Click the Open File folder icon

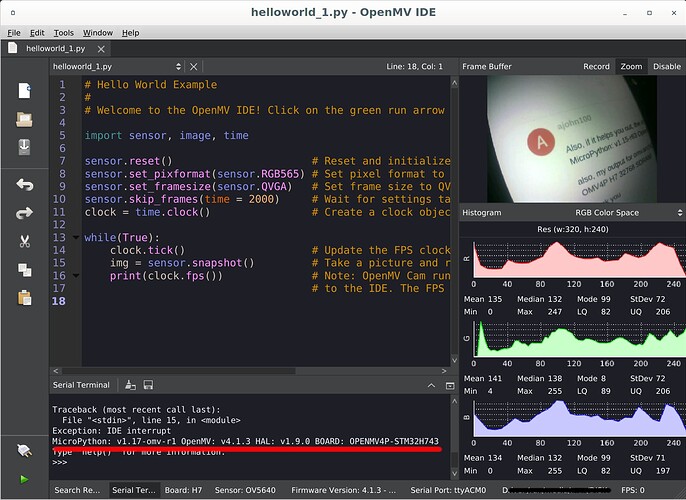24,120
